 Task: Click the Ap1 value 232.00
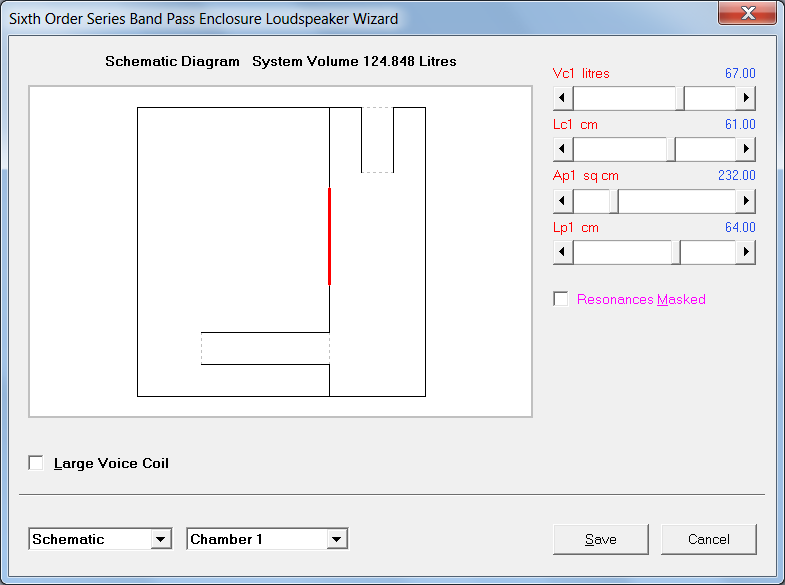736,175
